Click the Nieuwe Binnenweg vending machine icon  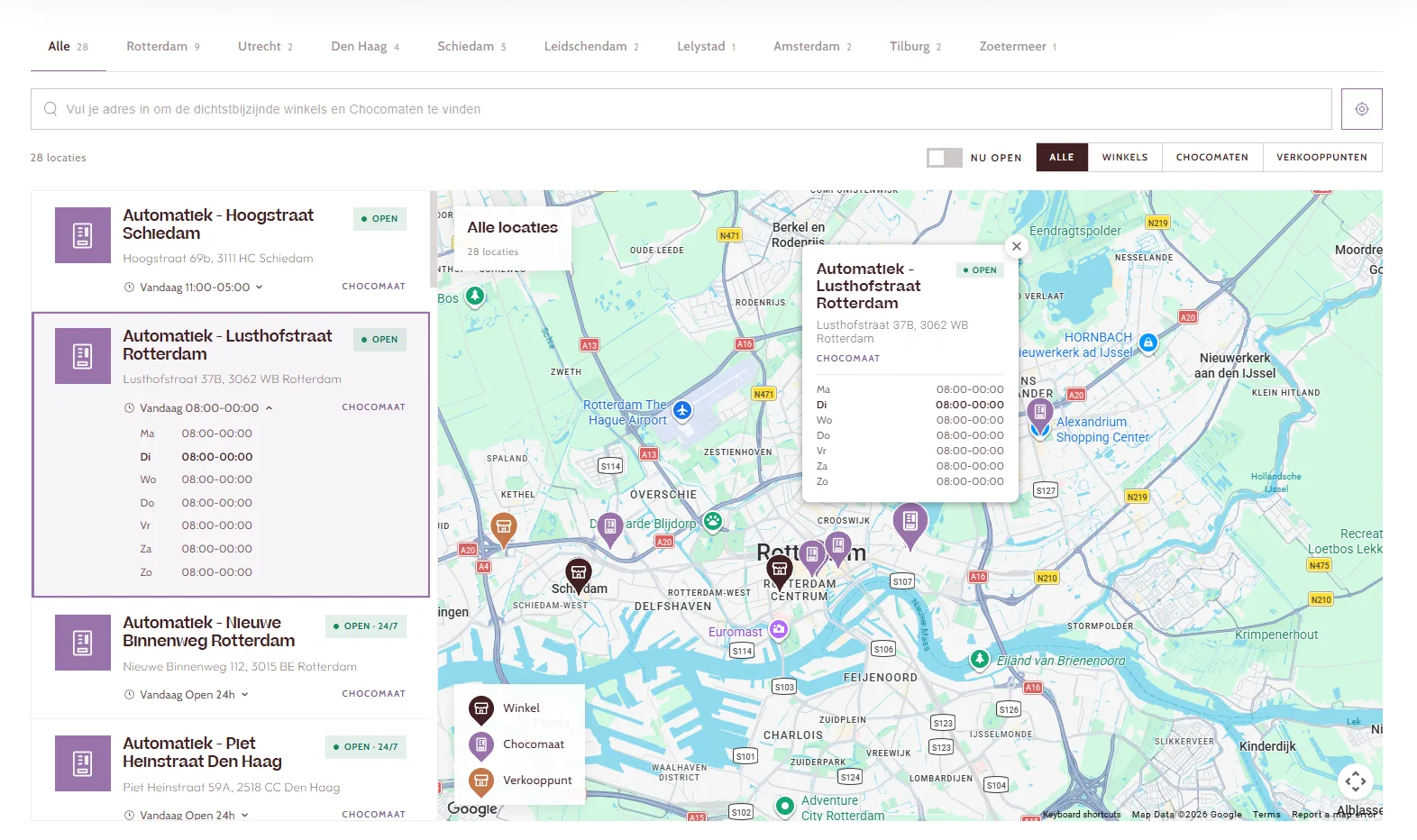tap(83, 643)
